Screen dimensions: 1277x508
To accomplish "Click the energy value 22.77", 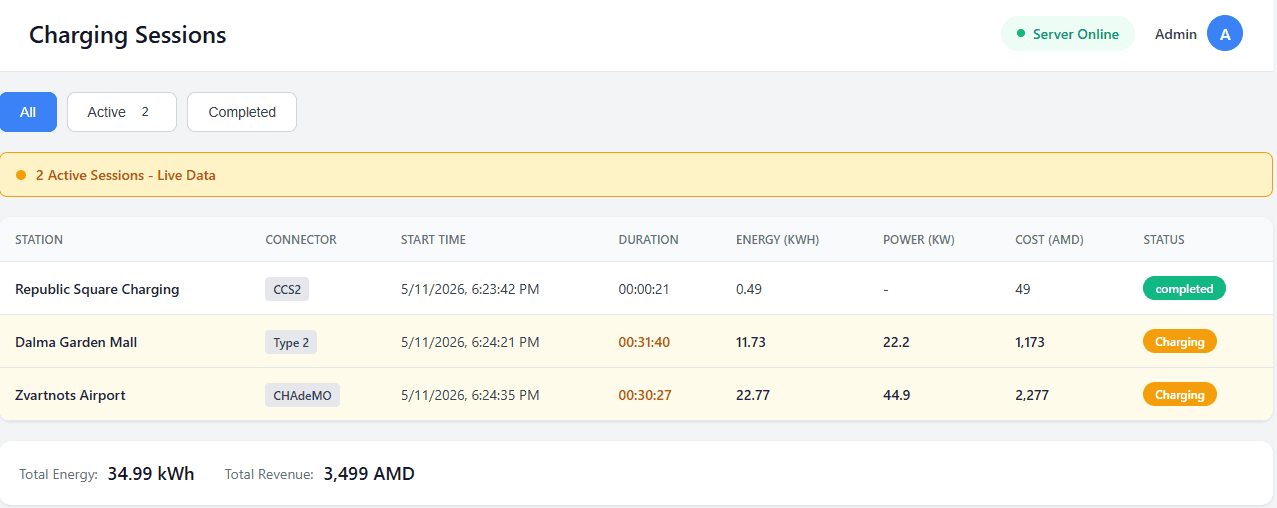I will click(753, 395).
